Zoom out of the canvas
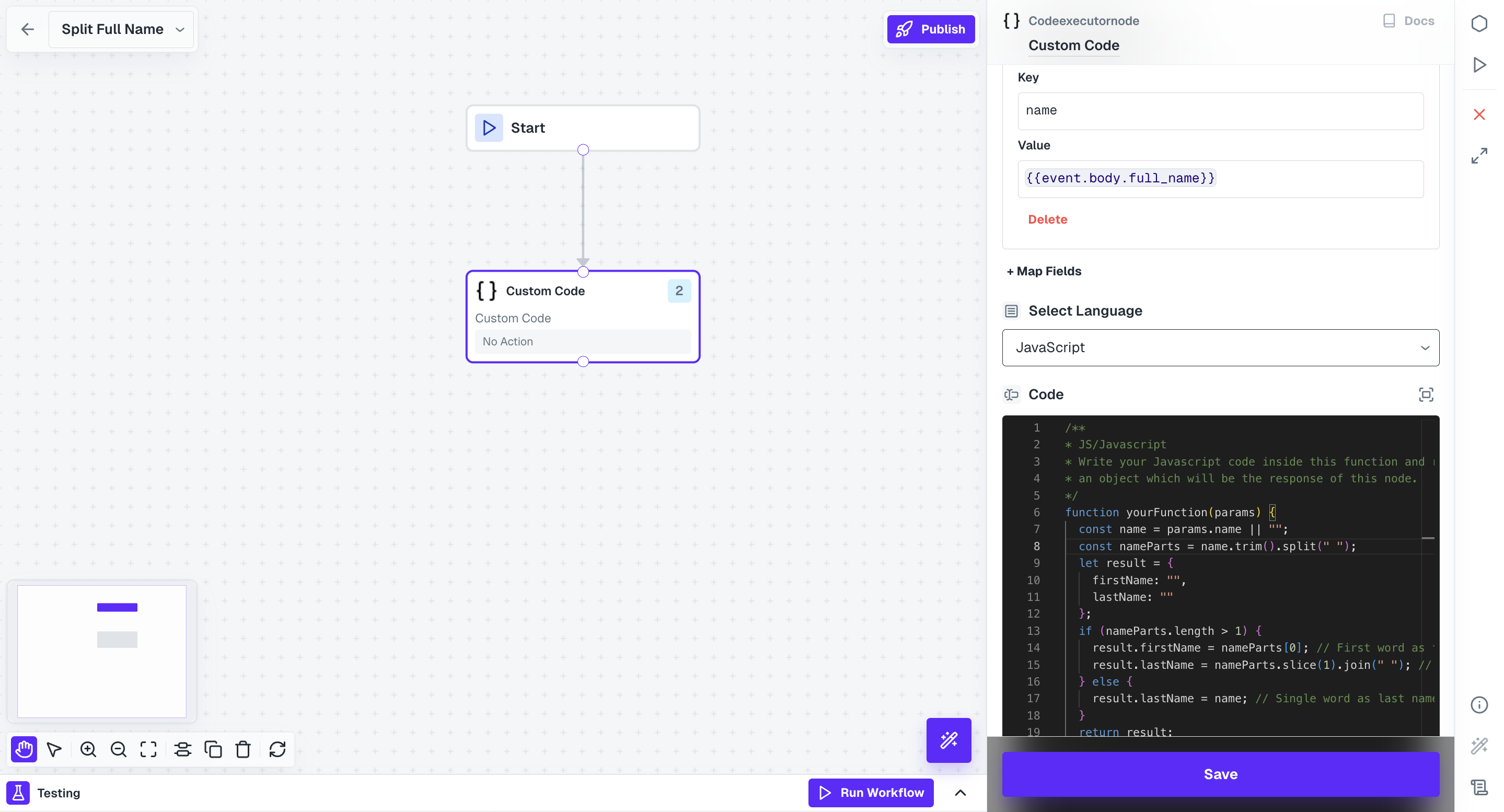The width and height of the screenshot is (1504, 812). pos(119,749)
